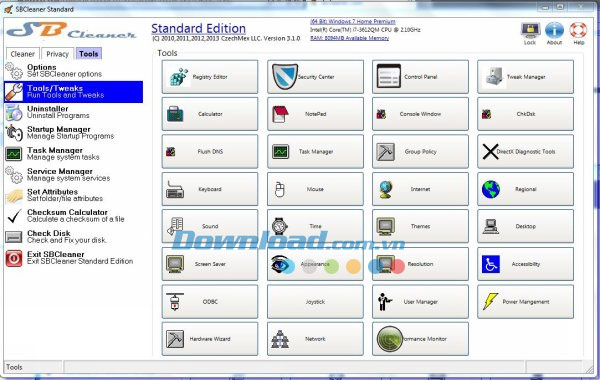
Task: Click the Windows 7 Home Premium link
Action: click(x=352, y=21)
